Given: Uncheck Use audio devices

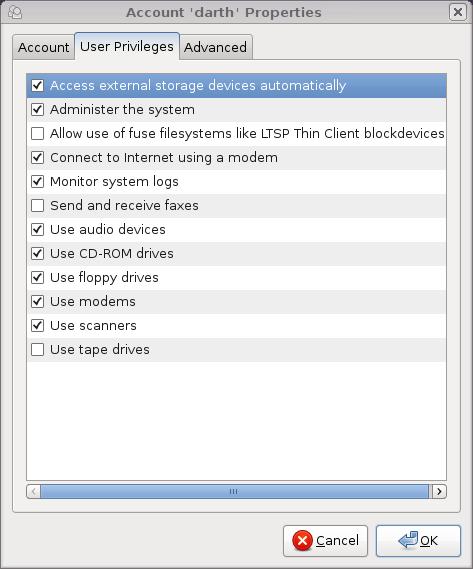Looking at the screenshot, I should point(37,229).
